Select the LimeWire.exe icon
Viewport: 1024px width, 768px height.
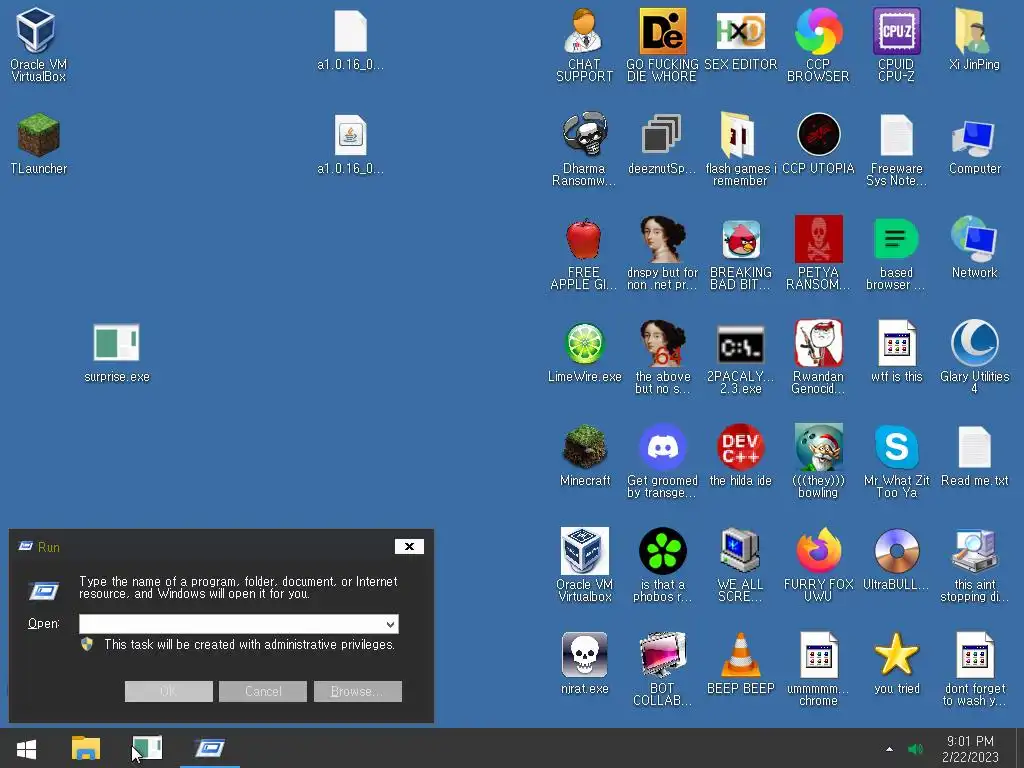click(x=584, y=344)
